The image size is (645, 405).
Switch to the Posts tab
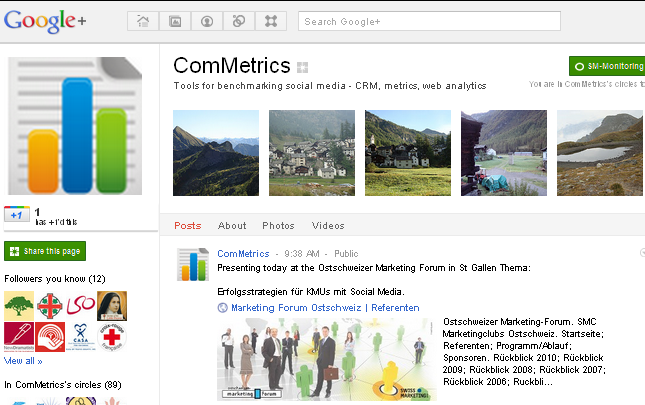tap(188, 226)
